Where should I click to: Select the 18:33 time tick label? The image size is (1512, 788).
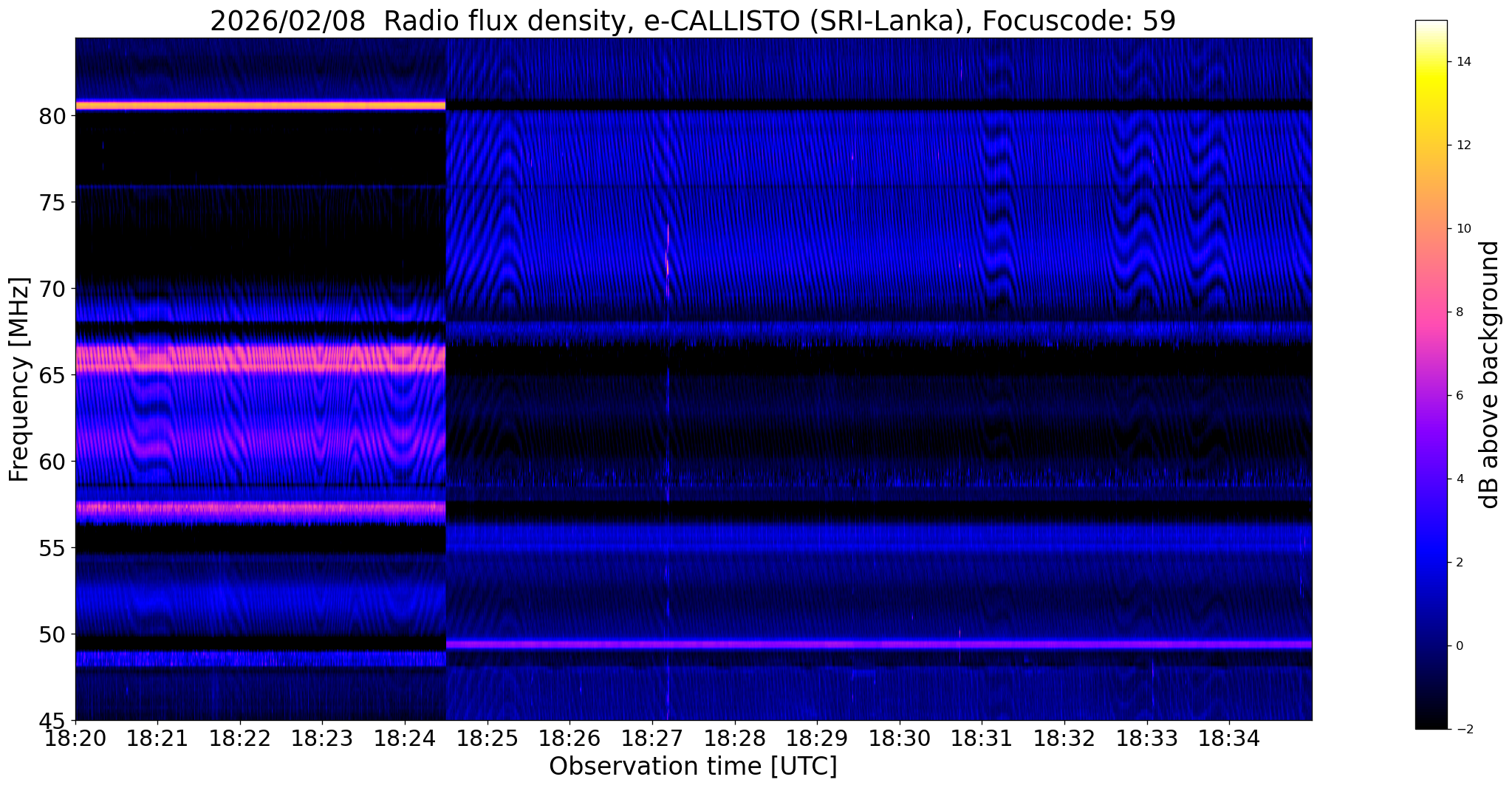1147,739
